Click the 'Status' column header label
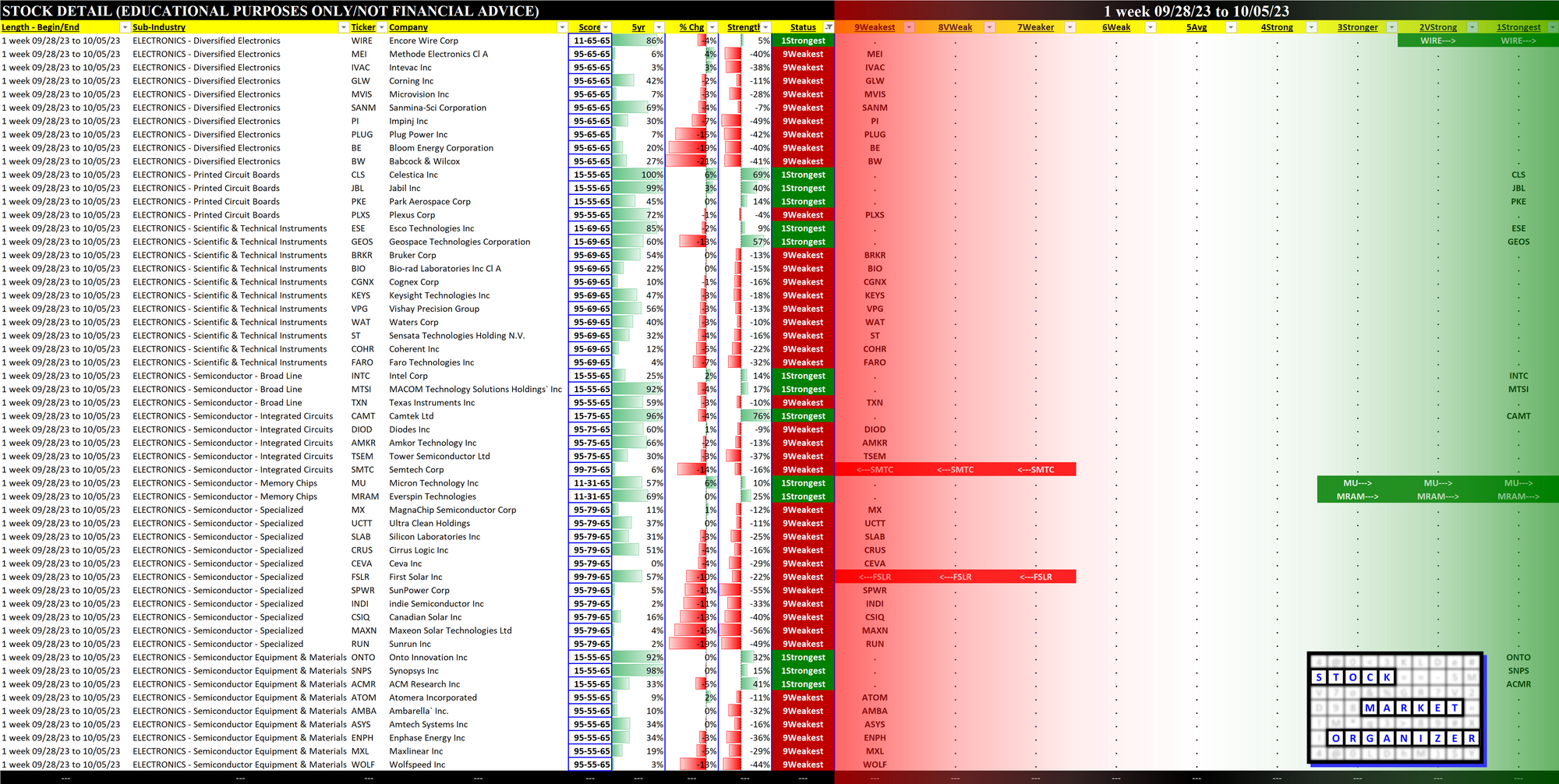Image resolution: width=1559 pixels, height=784 pixels. (x=803, y=27)
